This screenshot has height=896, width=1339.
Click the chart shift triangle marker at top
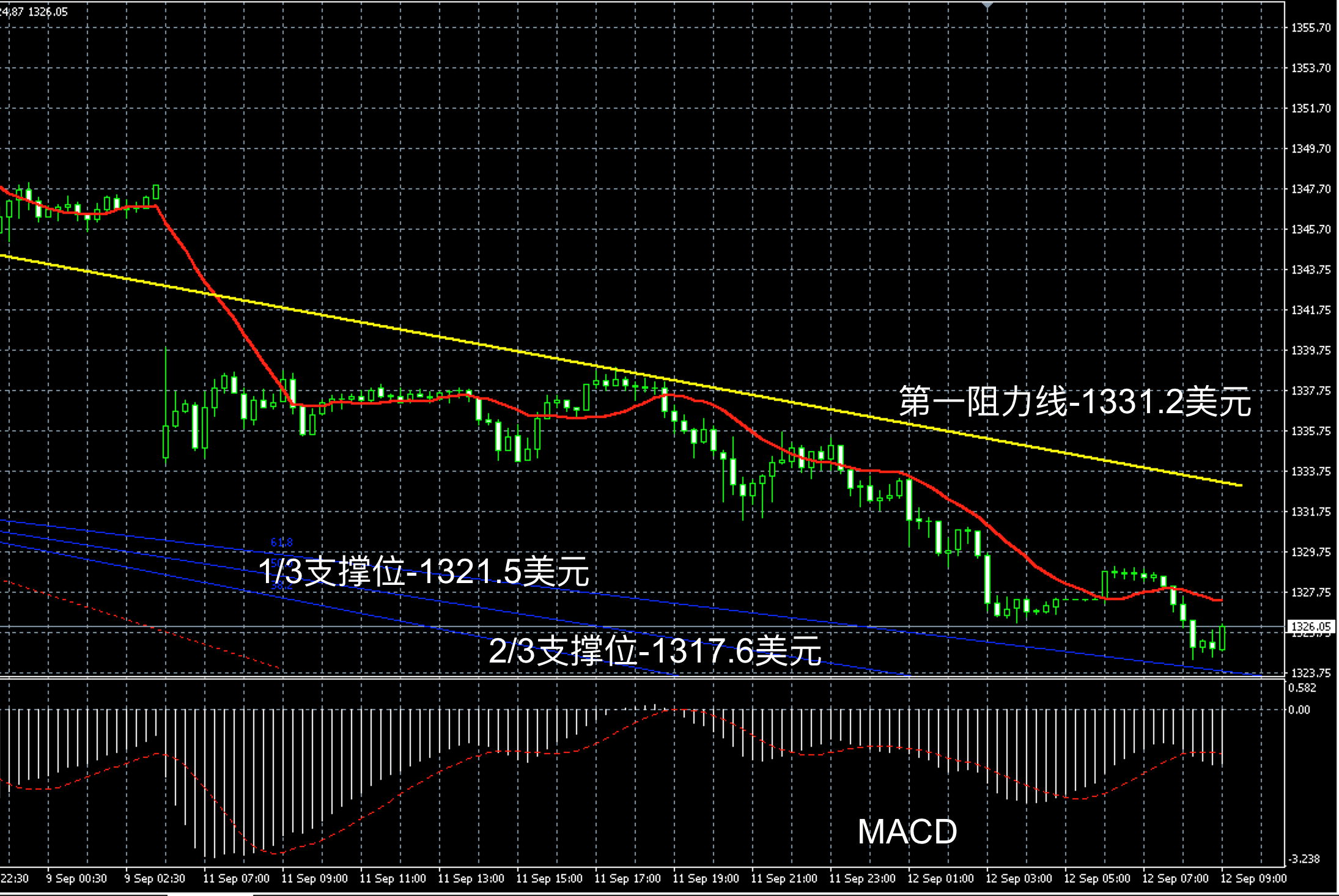(987, 5)
